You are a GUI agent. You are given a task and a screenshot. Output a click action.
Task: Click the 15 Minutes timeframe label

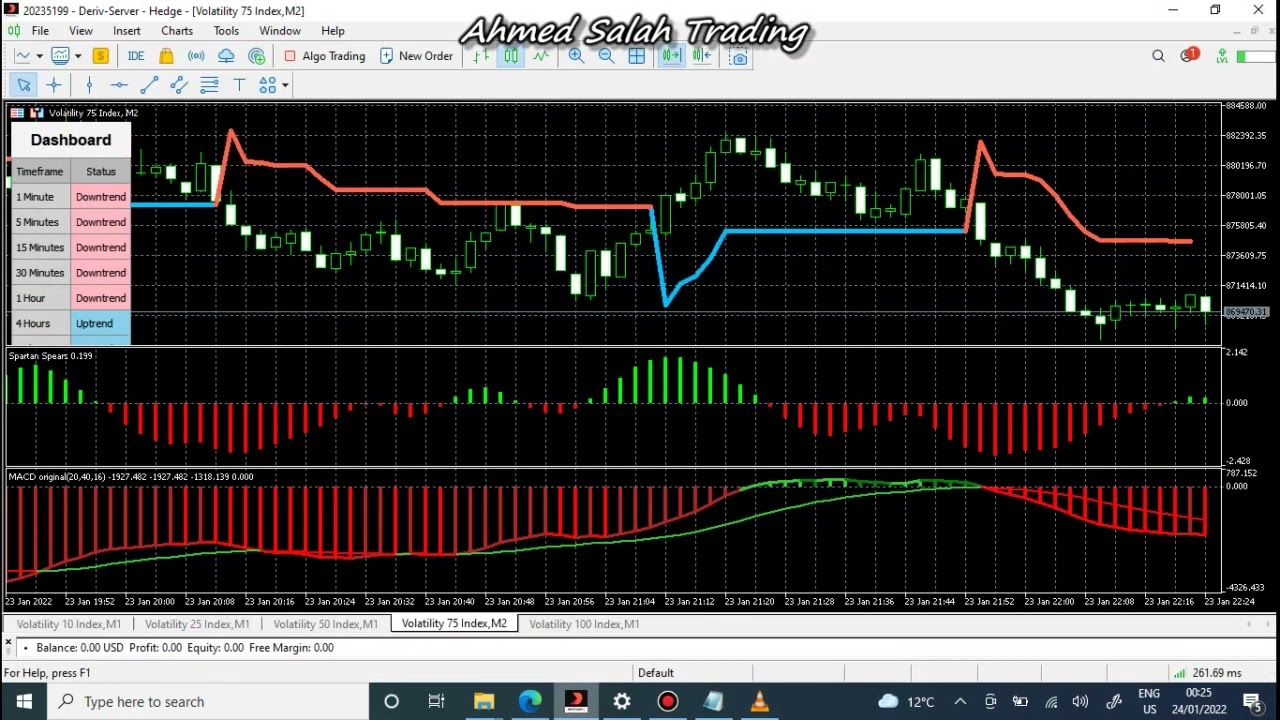pos(40,247)
